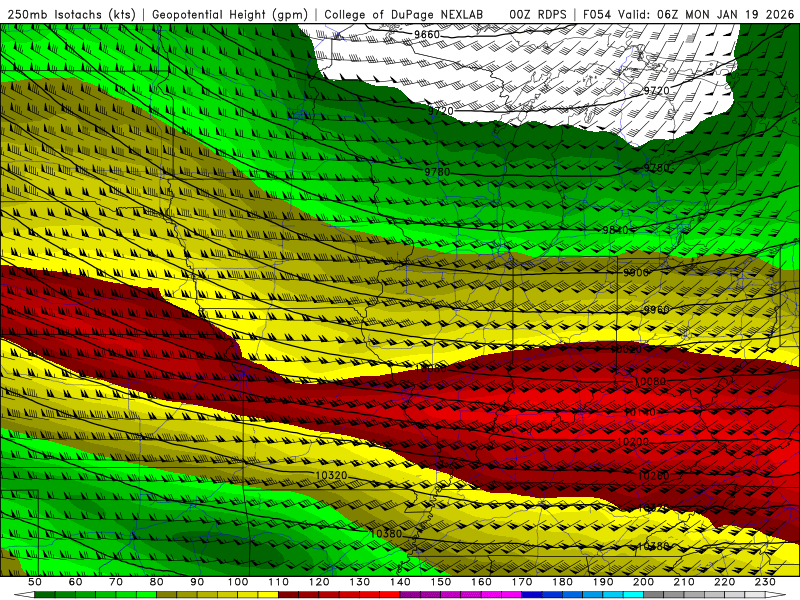Click the 60 value on the color scale
Image resolution: width=800 pixels, height=600 pixels.
[x=75, y=582]
